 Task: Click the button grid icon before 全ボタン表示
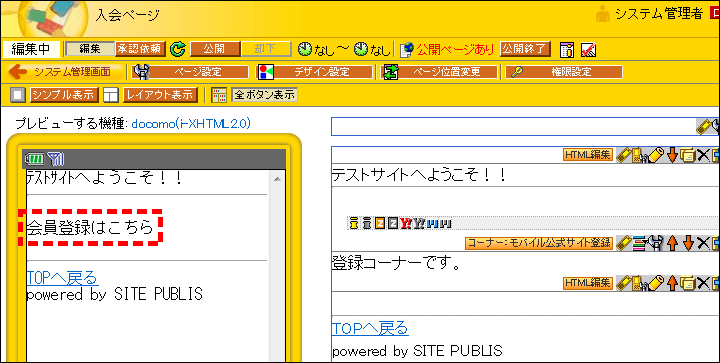click(219, 95)
